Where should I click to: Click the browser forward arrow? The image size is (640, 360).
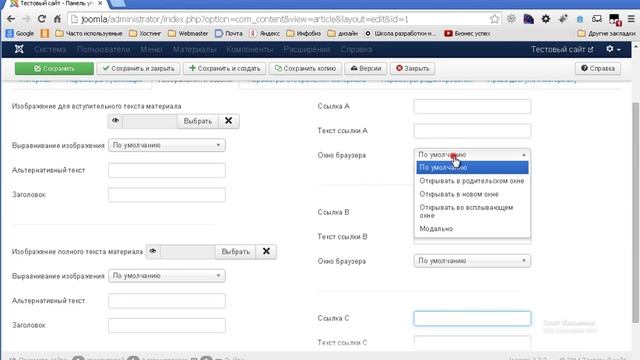click(26, 19)
